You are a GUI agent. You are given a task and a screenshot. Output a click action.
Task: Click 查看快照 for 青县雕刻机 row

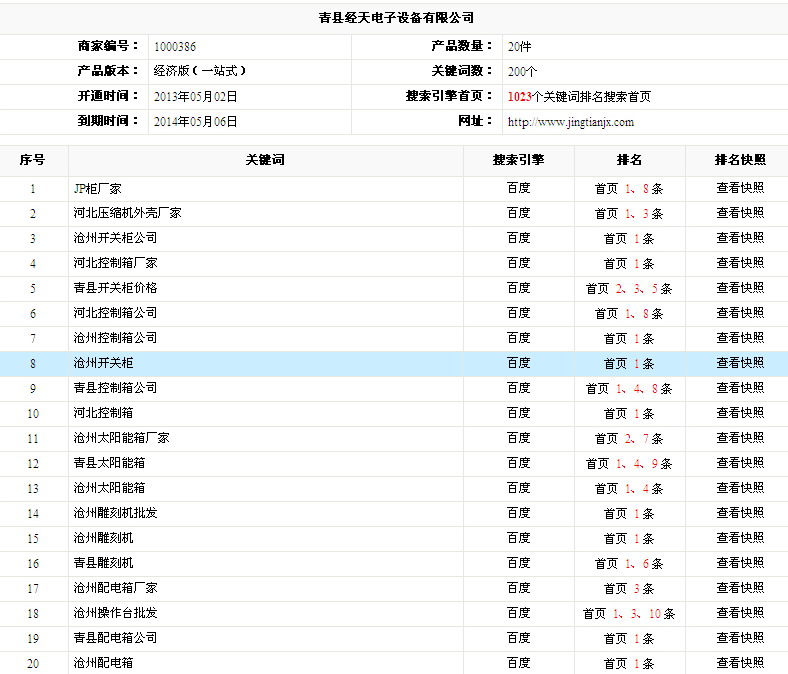click(740, 563)
